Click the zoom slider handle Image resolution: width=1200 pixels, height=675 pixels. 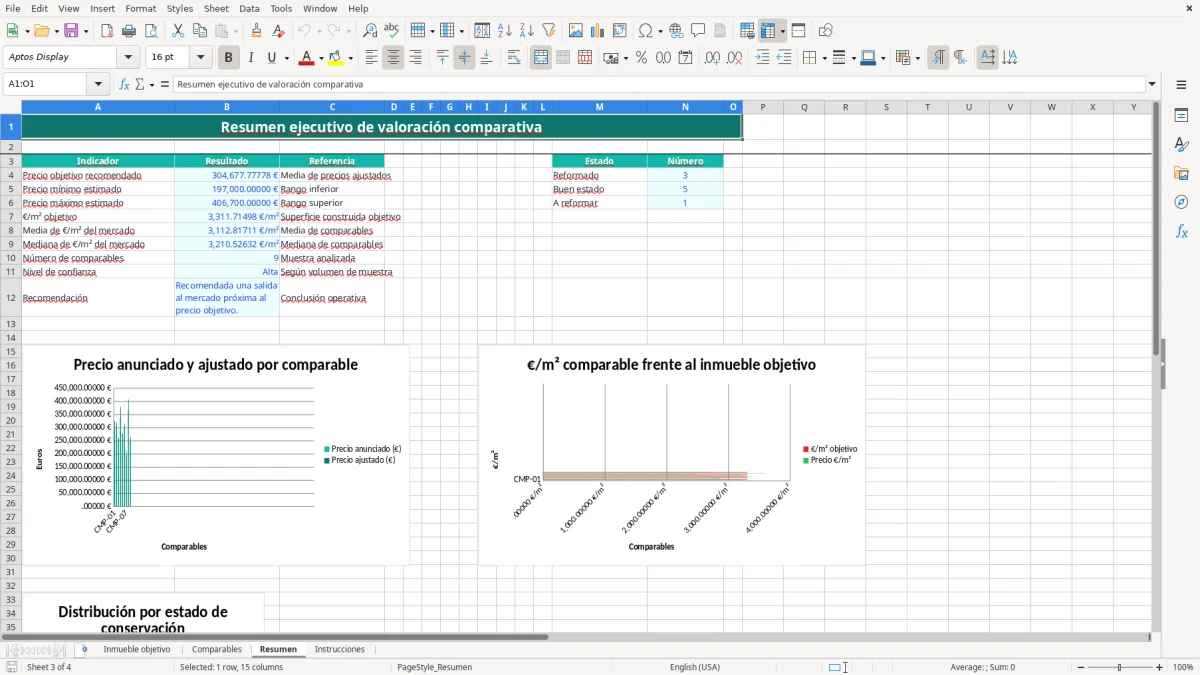pyautogui.click(x=1119, y=667)
